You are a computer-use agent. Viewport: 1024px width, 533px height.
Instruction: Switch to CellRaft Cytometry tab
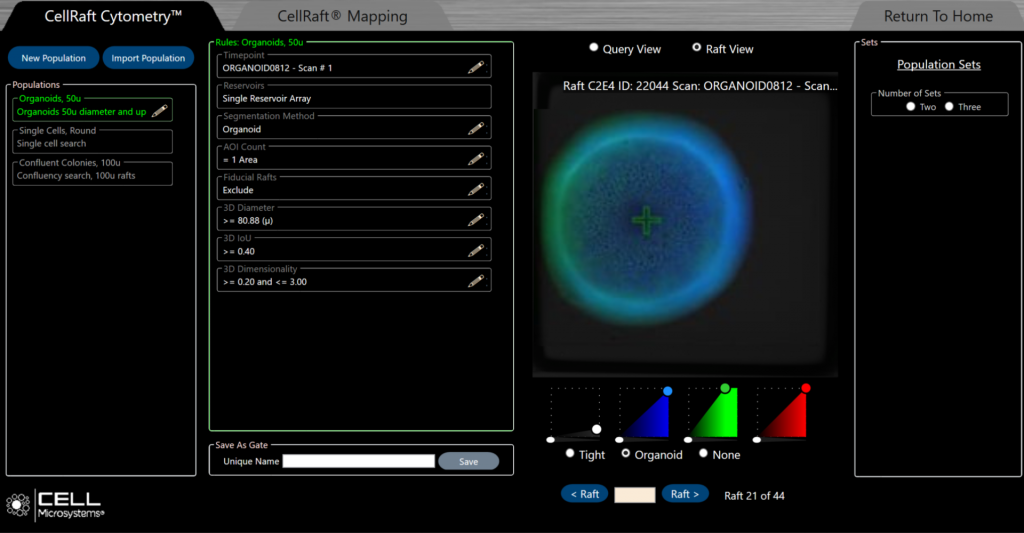112,16
